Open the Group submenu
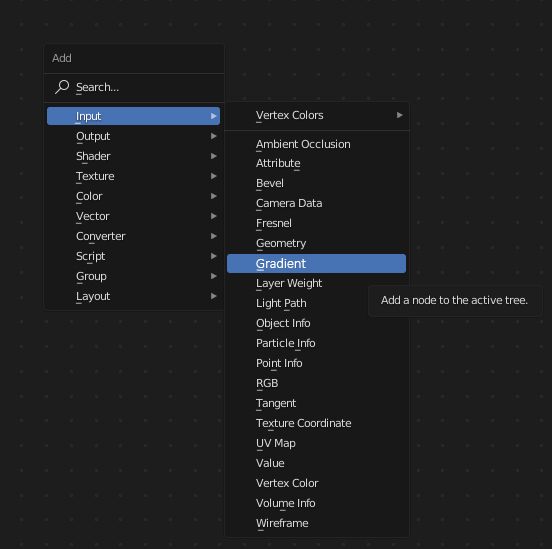552x549 pixels. [x=133, y=276]
